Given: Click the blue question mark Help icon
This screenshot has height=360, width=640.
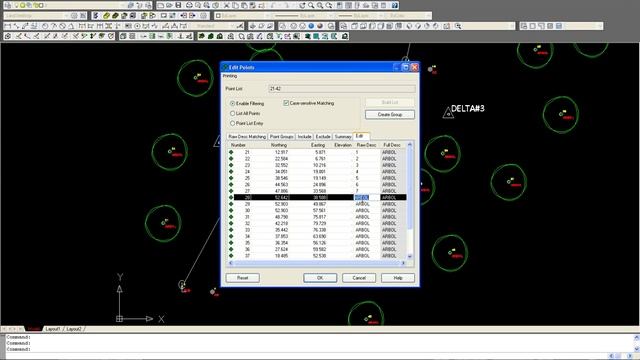Looking at the screenshot, I should (395, 5).
